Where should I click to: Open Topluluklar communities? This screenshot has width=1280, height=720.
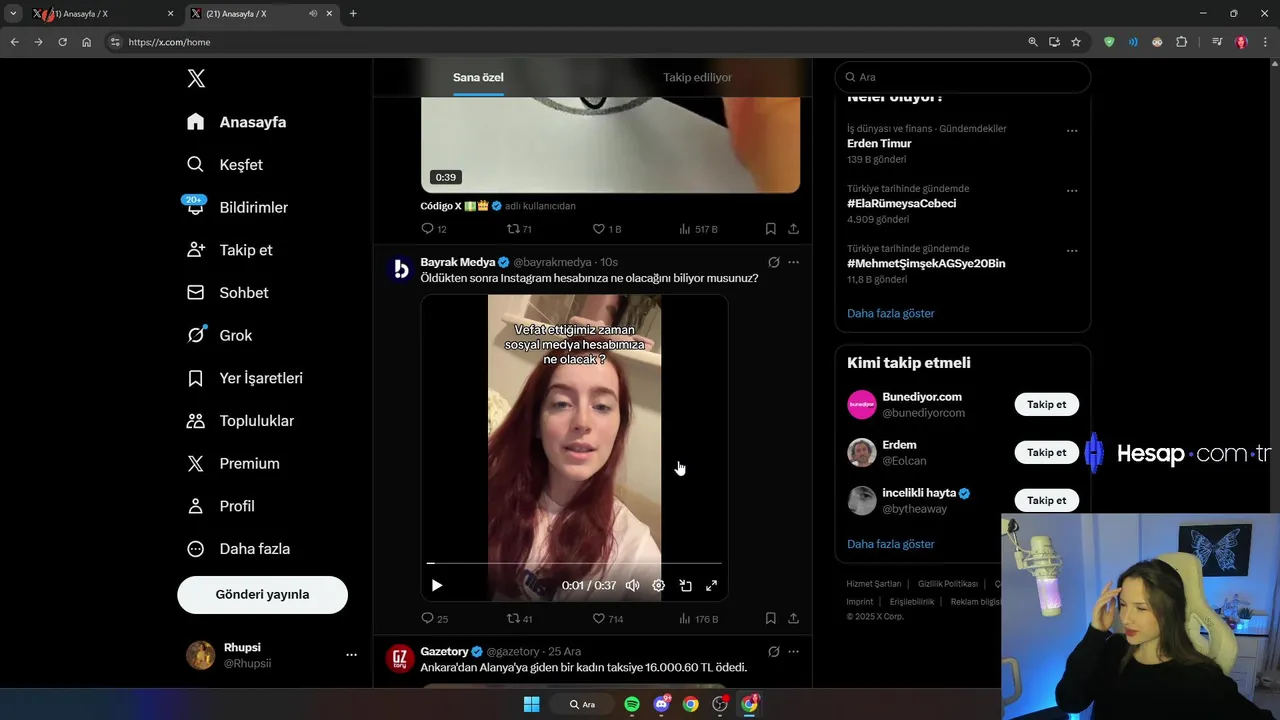point(241,421)
